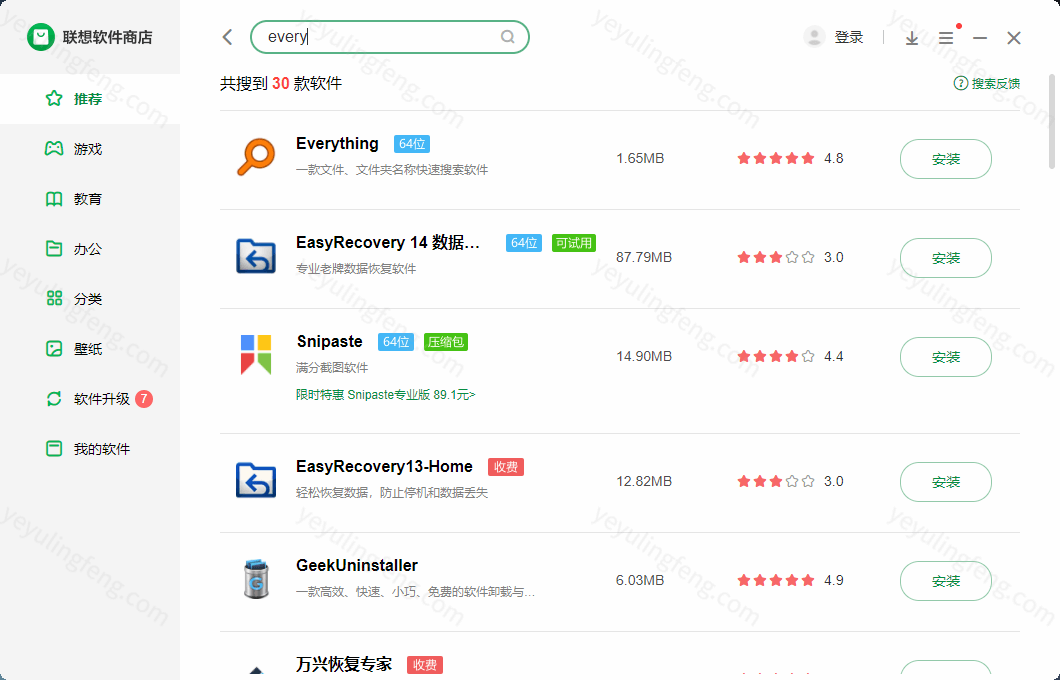Click the 我的软件 window icon

(x=54, y=449)
